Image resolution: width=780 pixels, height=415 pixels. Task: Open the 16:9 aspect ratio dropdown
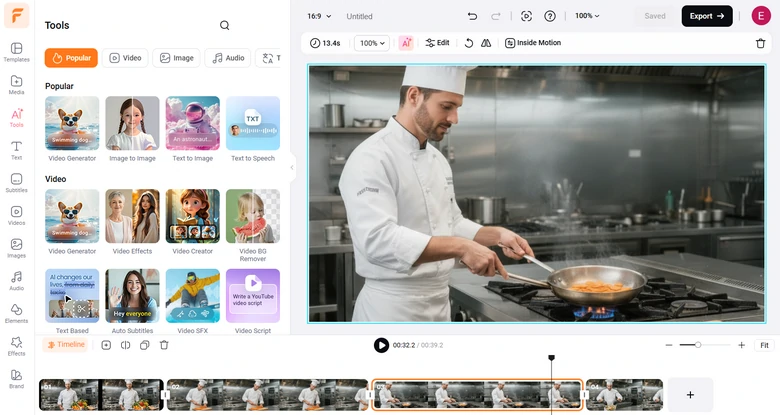(x=319, y=16)
